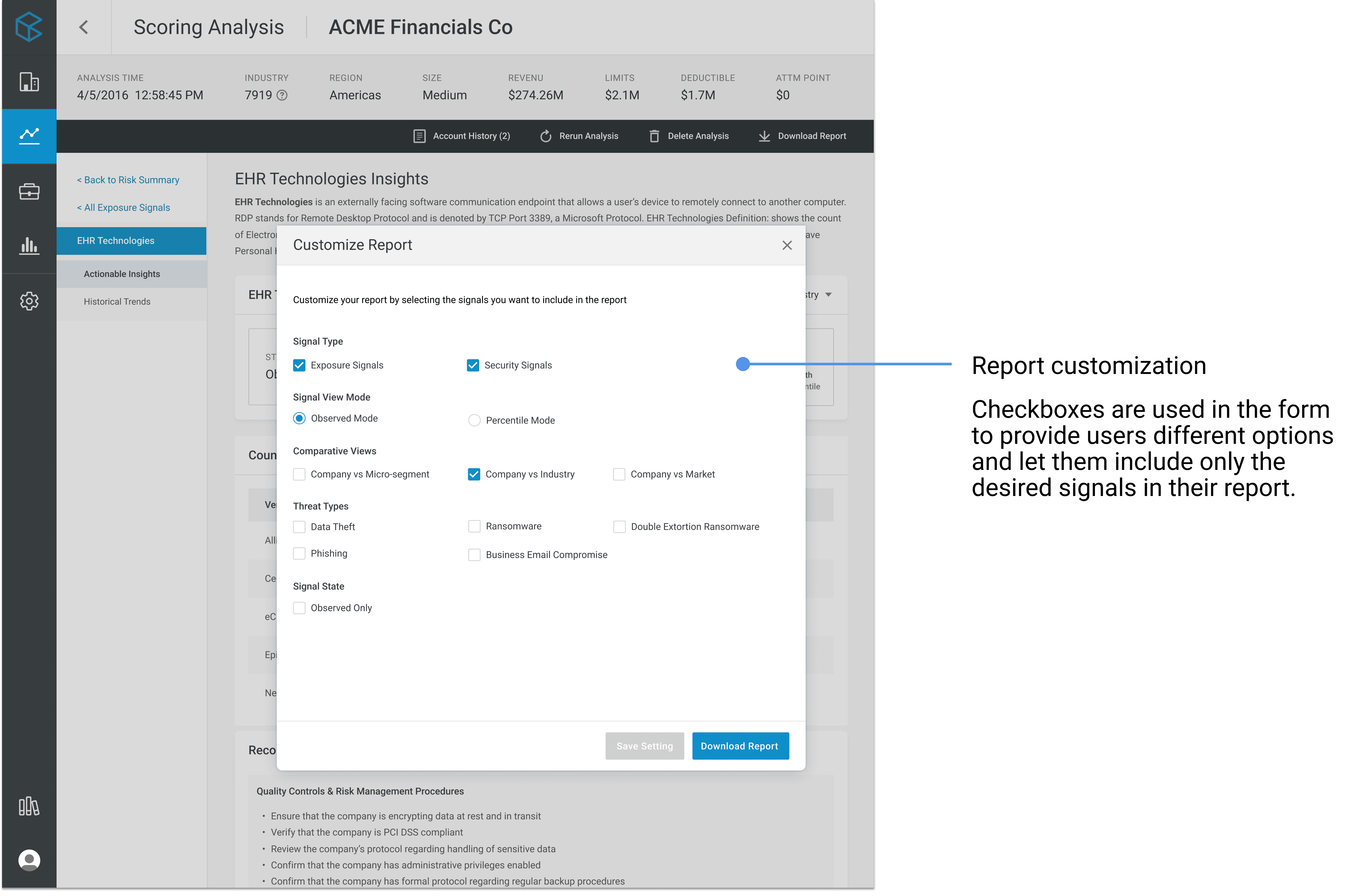Click the industry code help question icon
The image size is (1354, 896).
point(282,95)
